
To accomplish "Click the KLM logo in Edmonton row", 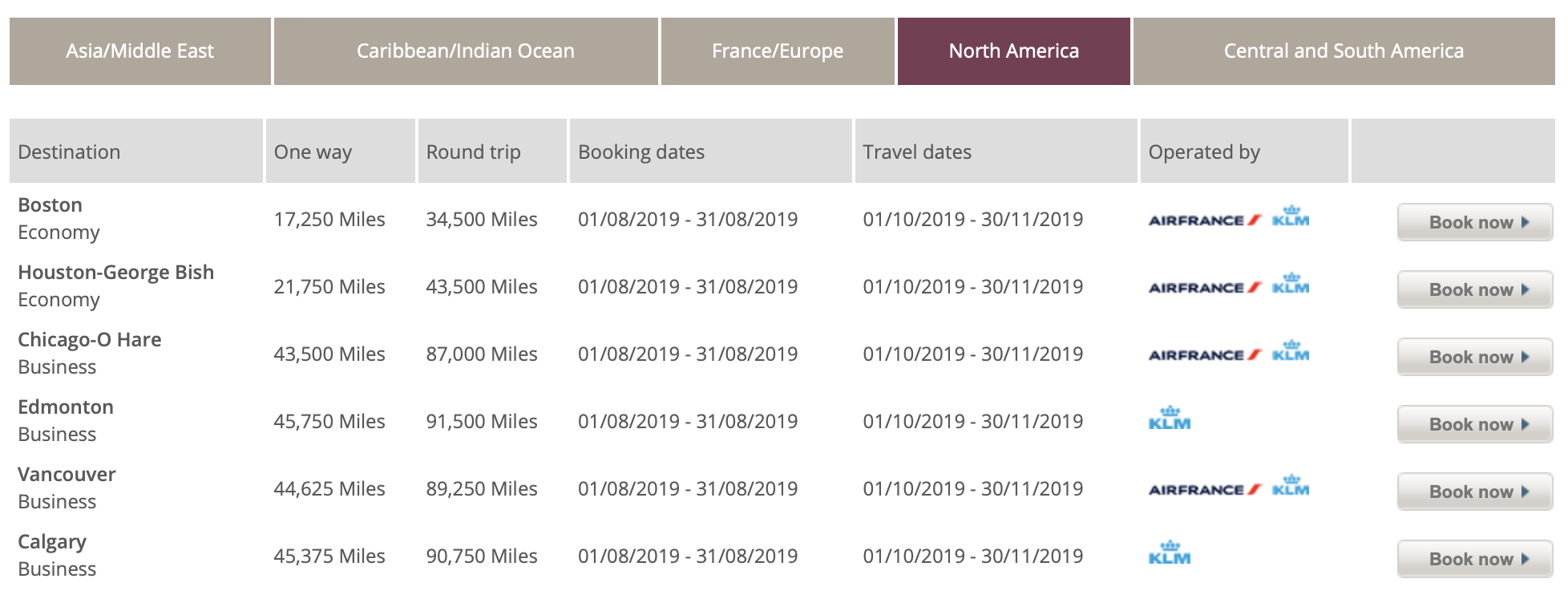I will tap(1170, 419).
